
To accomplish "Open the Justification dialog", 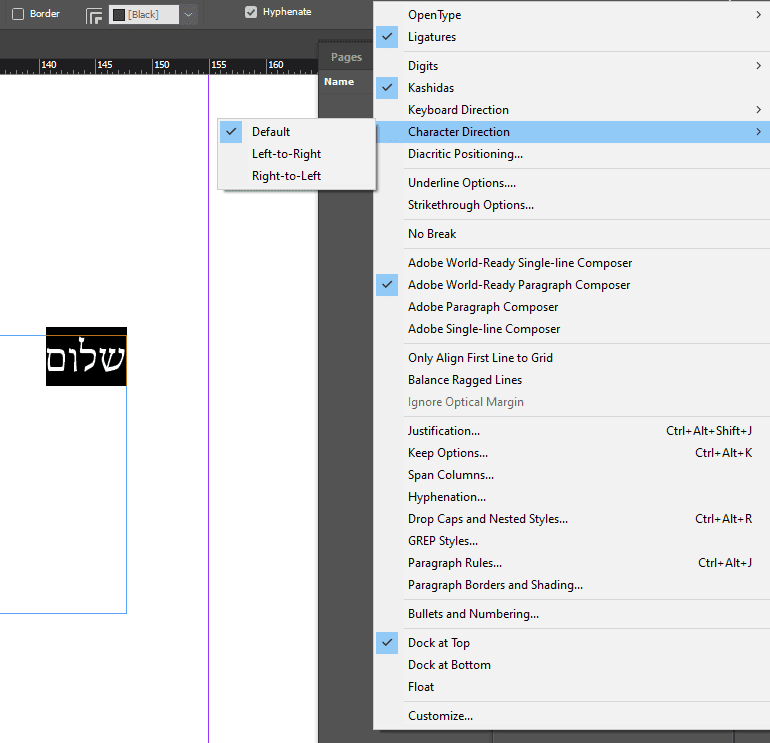I will [572, 431].
